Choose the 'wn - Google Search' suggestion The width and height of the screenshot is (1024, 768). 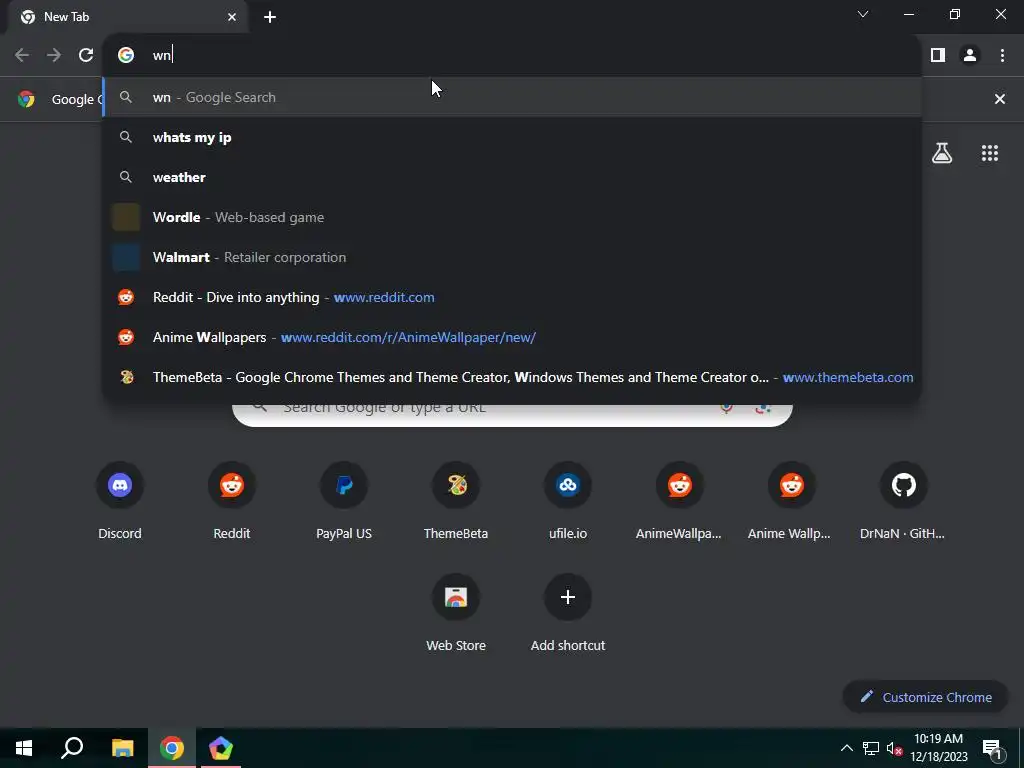[512, 97]
